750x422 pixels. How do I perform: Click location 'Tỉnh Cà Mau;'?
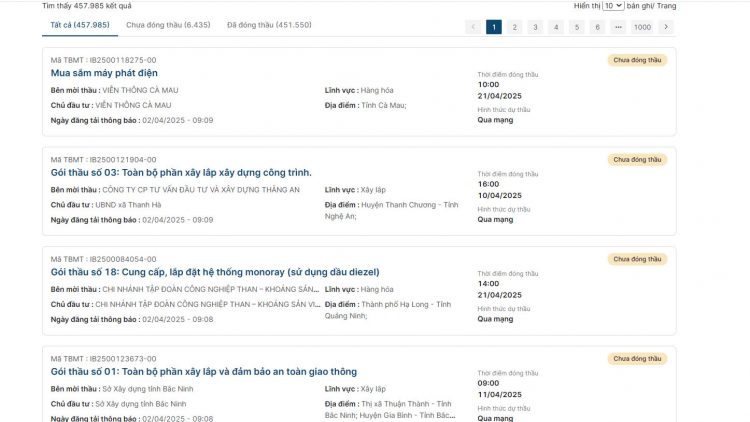[384, 105]
